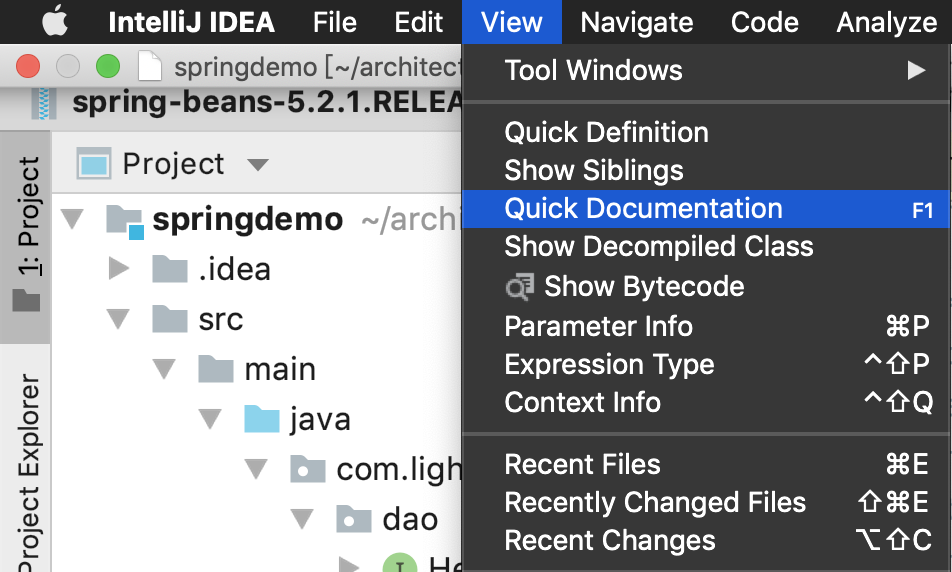
Task: Click the Project side tab folder icon
Action: pyautogui.click(x=26, y=300)
